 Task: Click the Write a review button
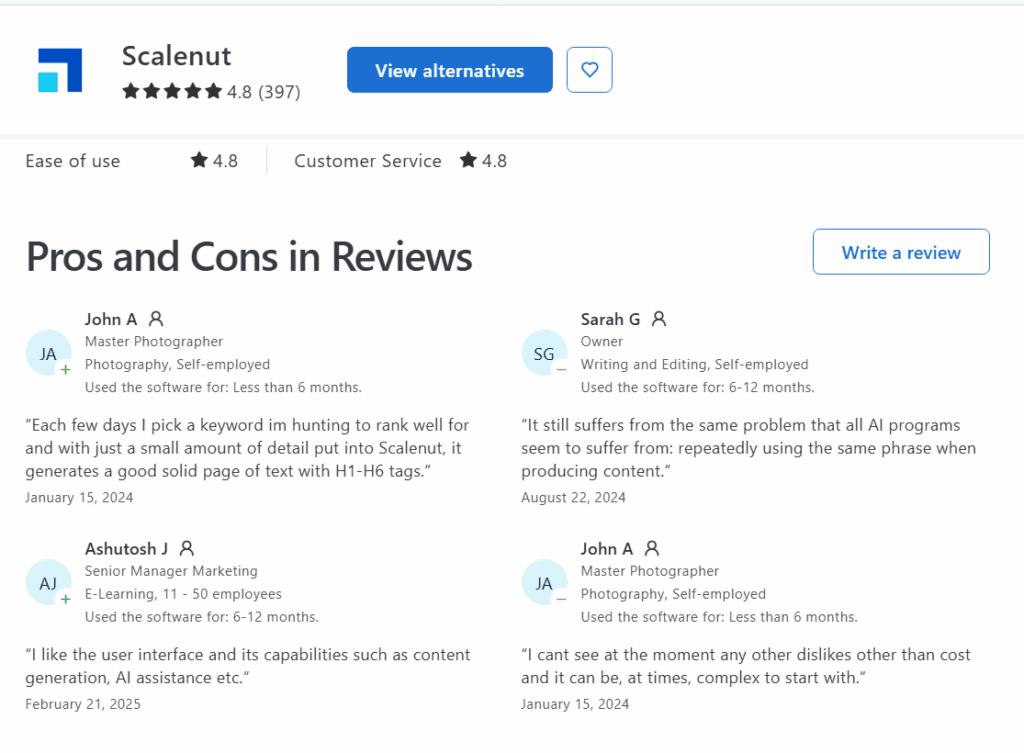(900, 252)
